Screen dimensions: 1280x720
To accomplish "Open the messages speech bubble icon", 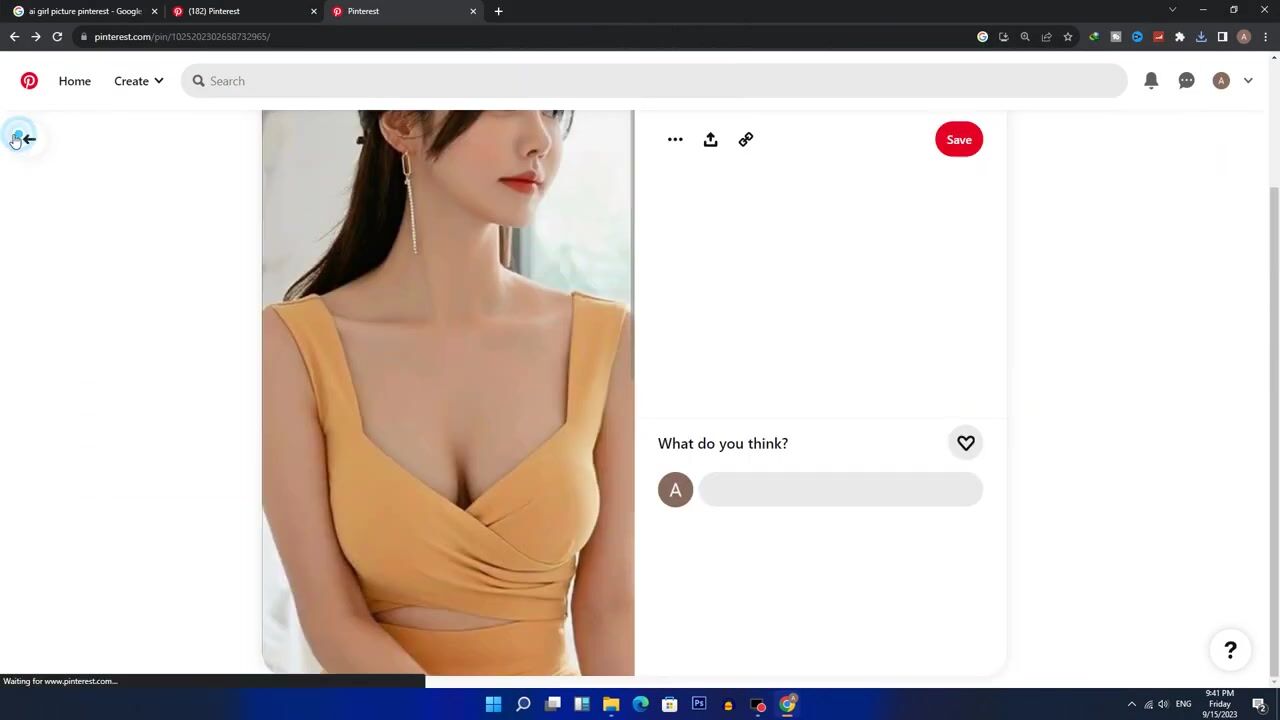I will [x=1186, y=81].
